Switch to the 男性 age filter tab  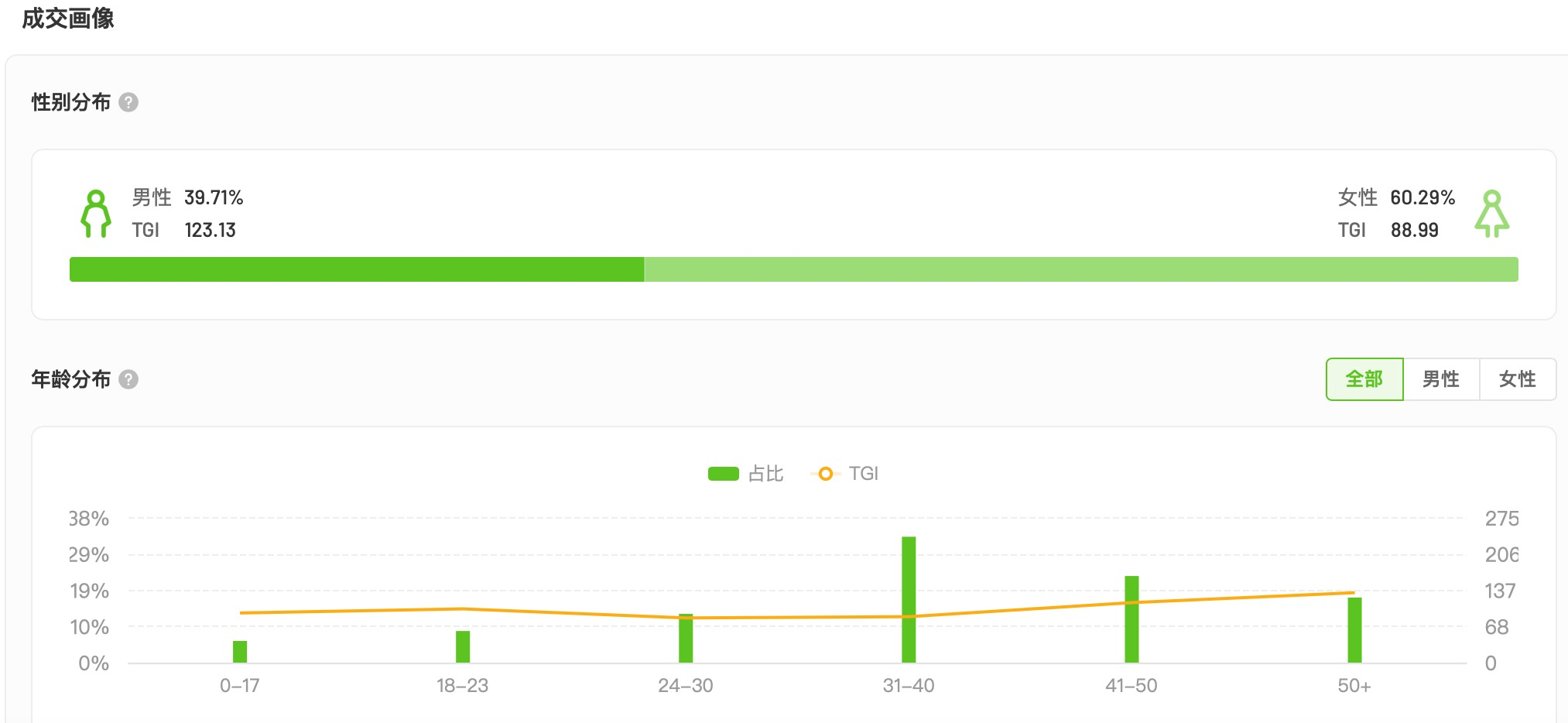click(x=1440, y=379)
